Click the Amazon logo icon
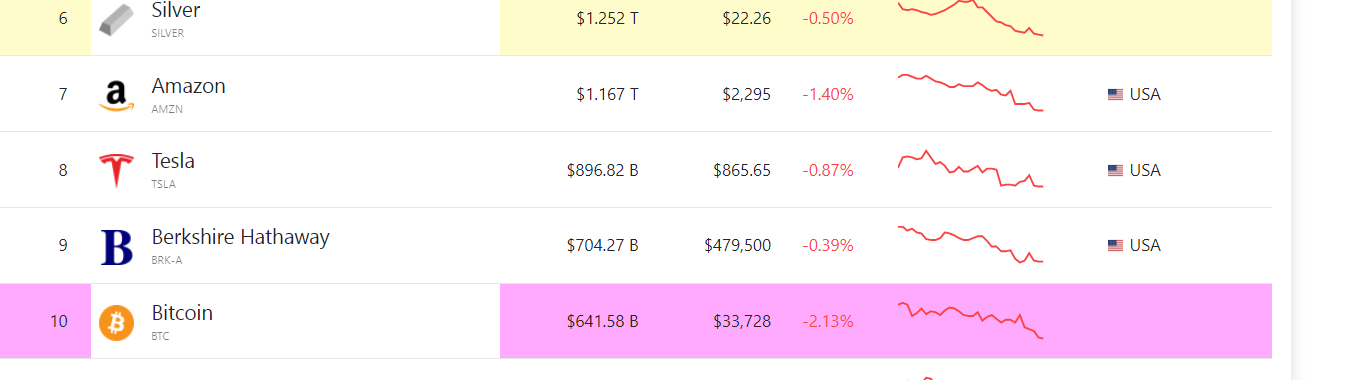Screen dimensions: 1368x380 (116, 95)
